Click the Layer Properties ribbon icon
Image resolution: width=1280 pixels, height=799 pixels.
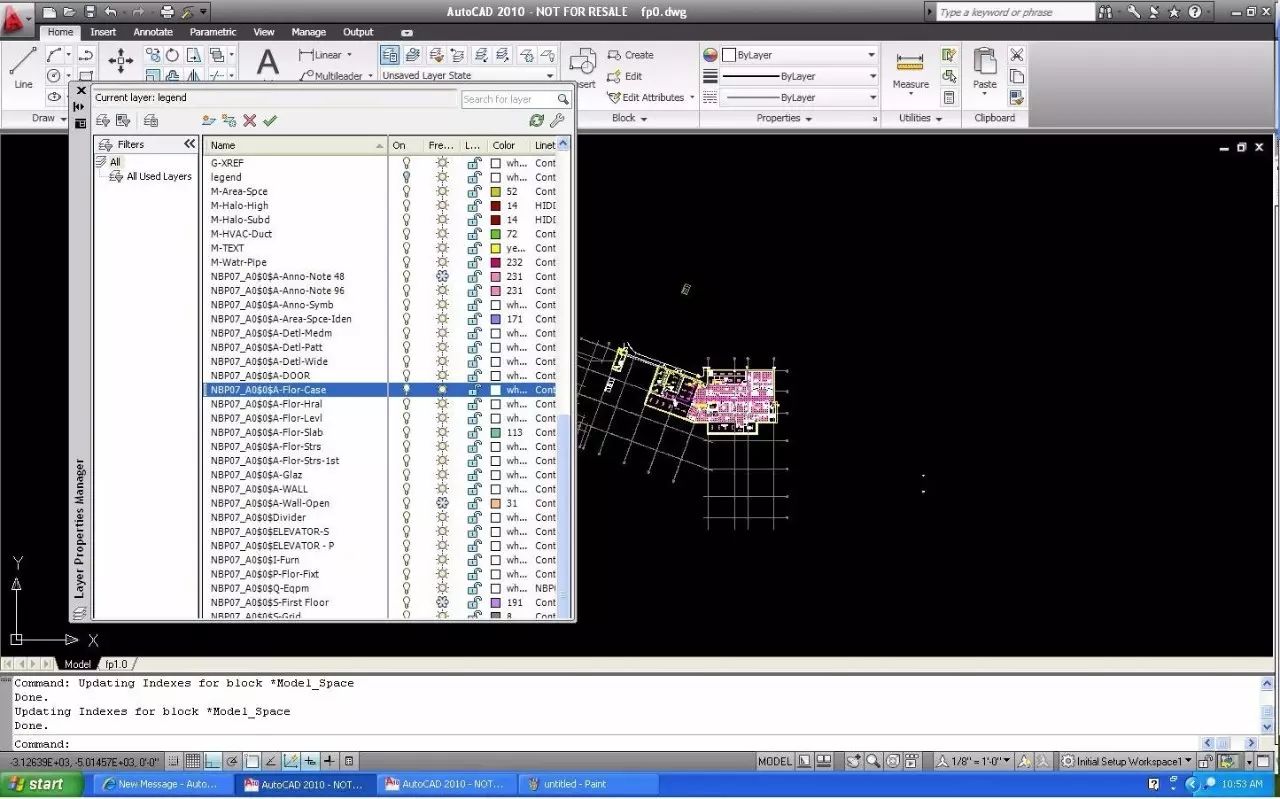(389, 55)
